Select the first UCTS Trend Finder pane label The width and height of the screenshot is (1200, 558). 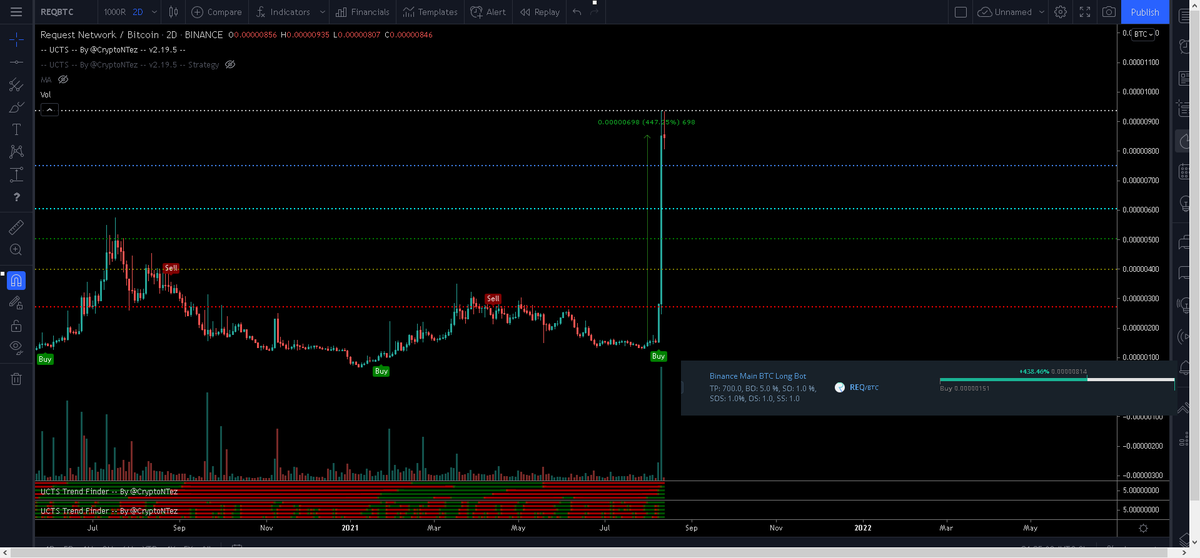109,491
